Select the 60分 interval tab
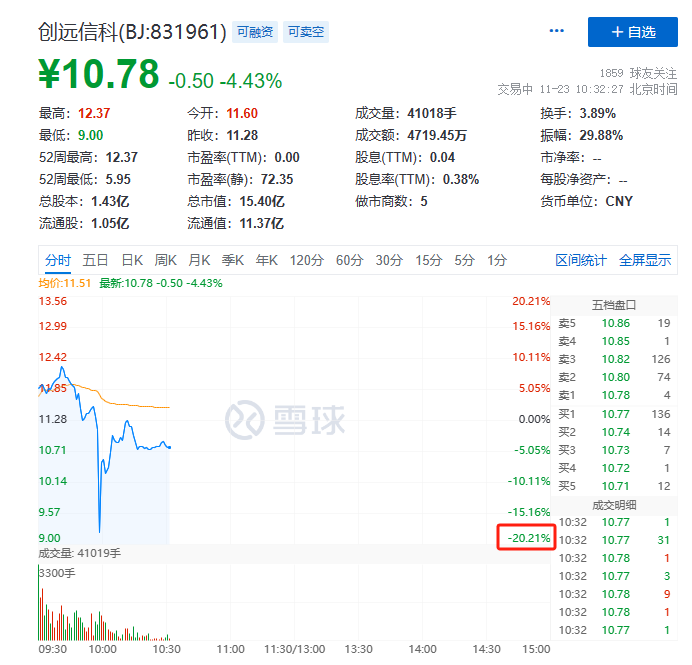 350,260
